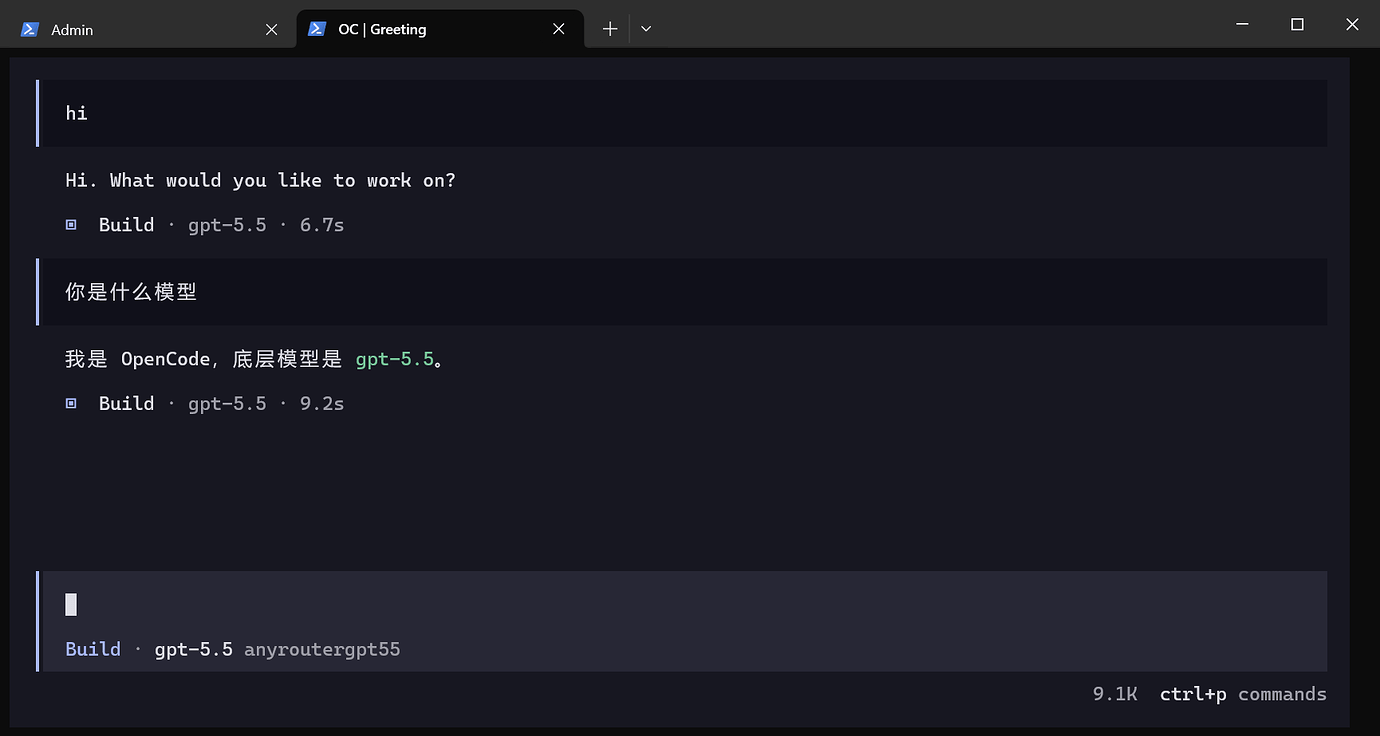Click the '9.2s' response time
The height and width of the screenshot is (736, 1380).
coord(322,404)
